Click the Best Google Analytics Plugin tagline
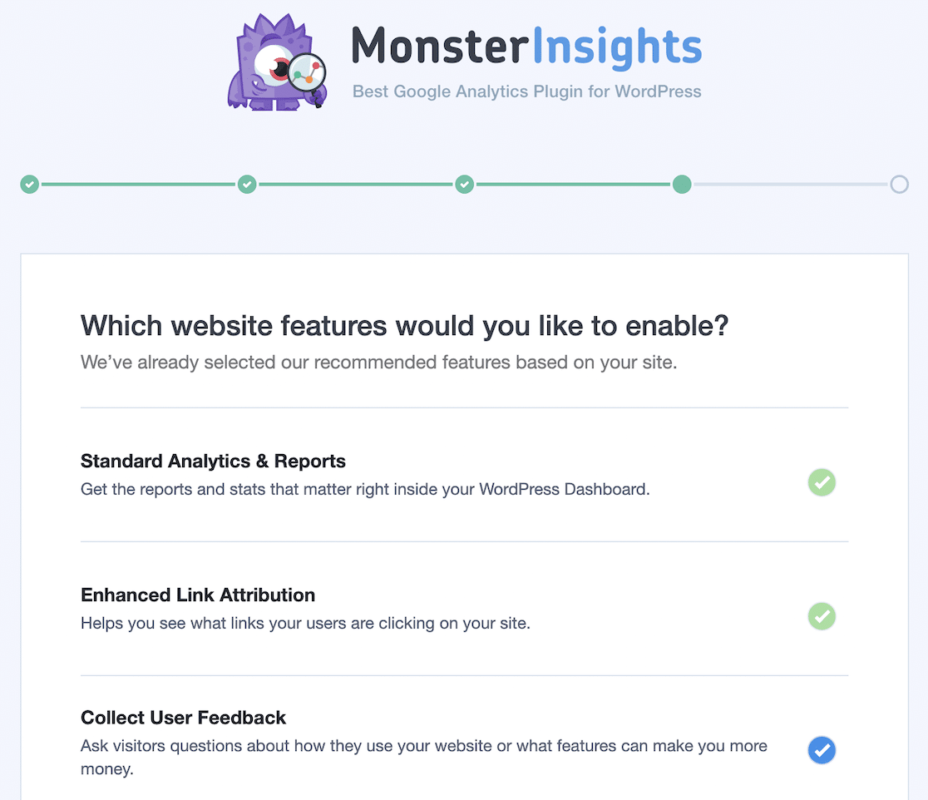The width and height of the screenshot is (928, 800). pyautogui.click(x=527, y=92)
